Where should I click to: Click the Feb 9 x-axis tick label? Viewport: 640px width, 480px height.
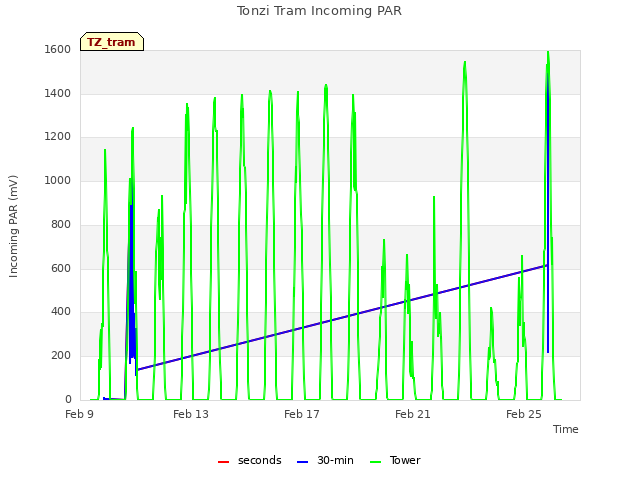(x=80, y=414)
